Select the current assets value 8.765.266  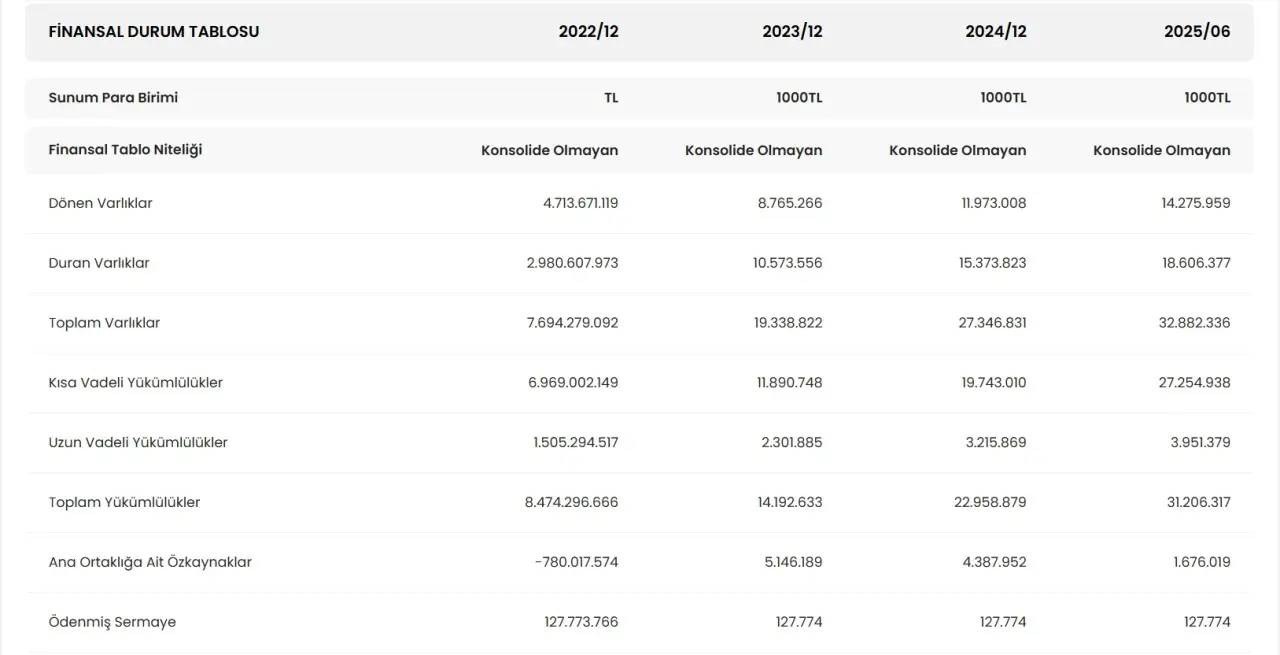[790, 203]
